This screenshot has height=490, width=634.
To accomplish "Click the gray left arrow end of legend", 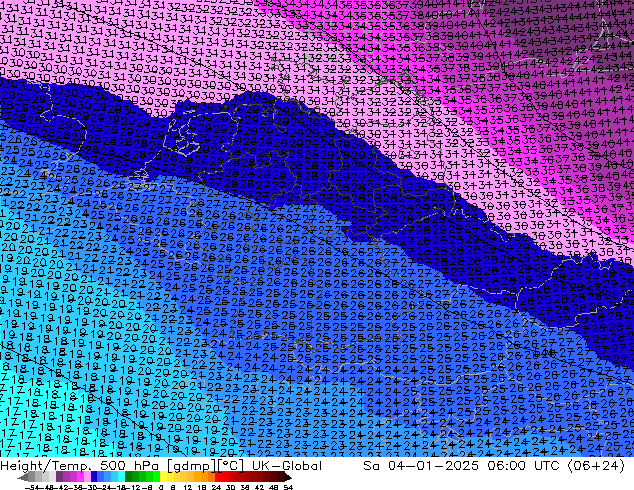I will tap(23, 477).
